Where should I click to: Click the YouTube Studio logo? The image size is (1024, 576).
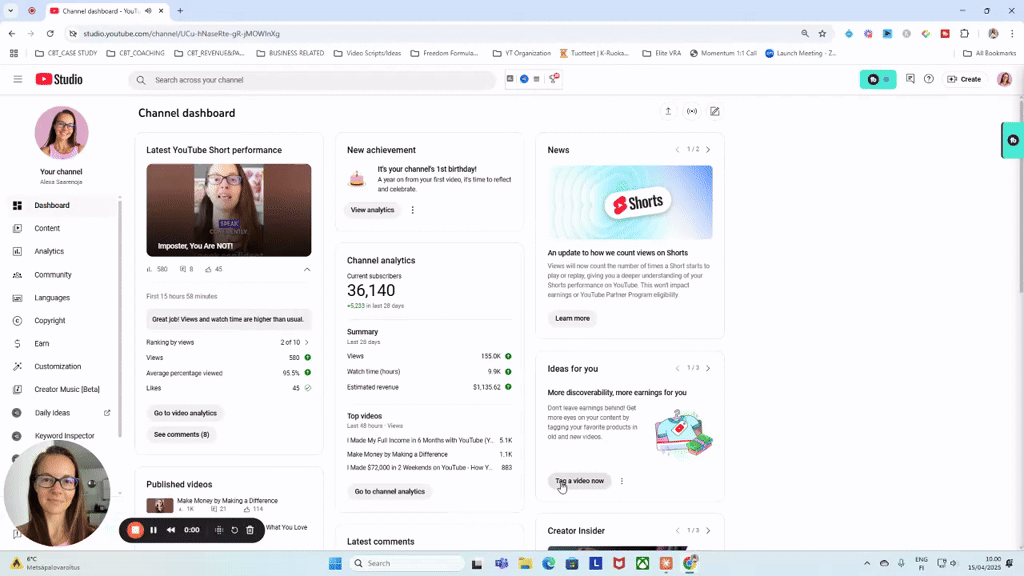[59, 79]
